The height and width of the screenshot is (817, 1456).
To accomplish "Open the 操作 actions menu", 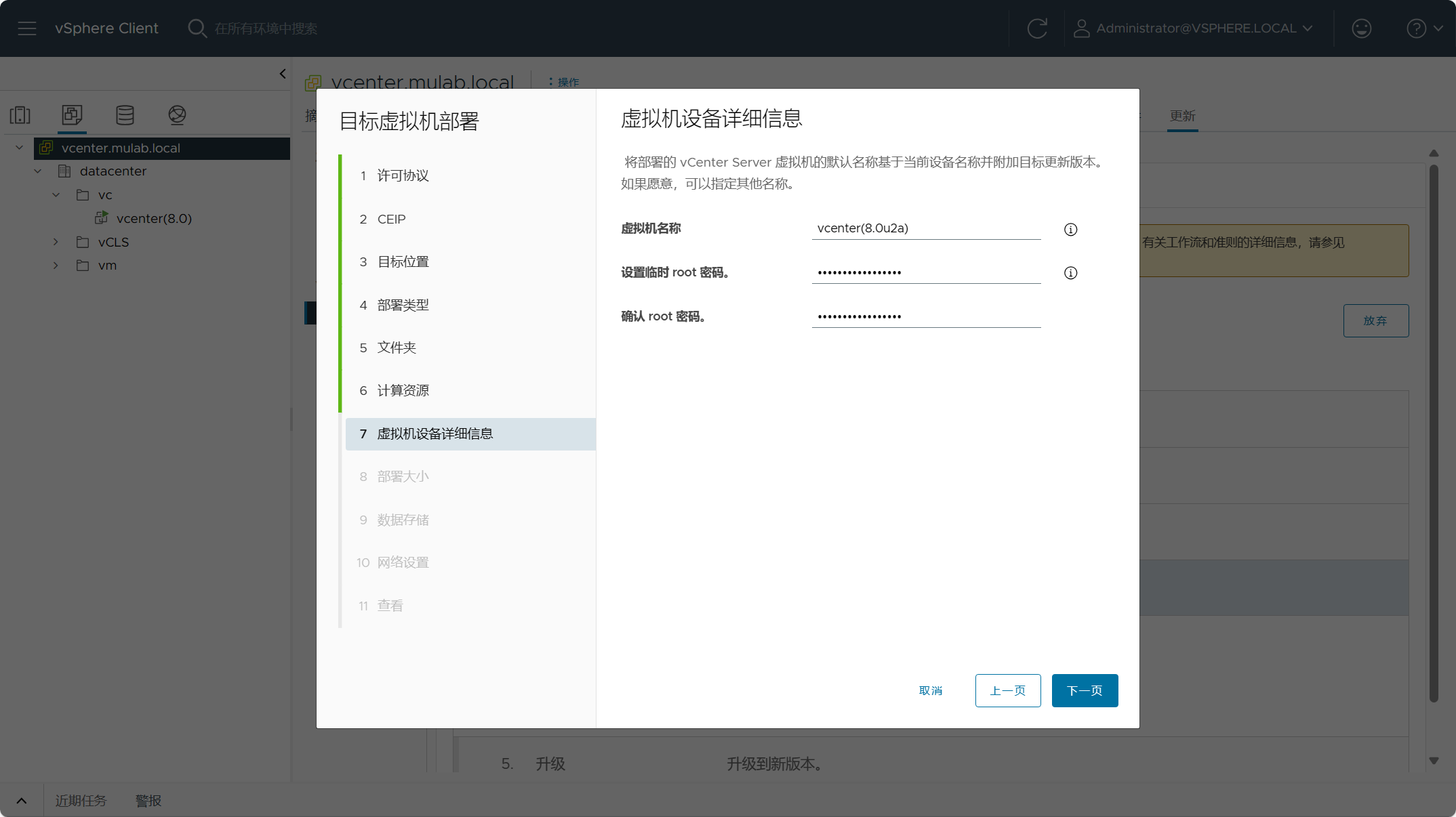I will click(564, 82).
